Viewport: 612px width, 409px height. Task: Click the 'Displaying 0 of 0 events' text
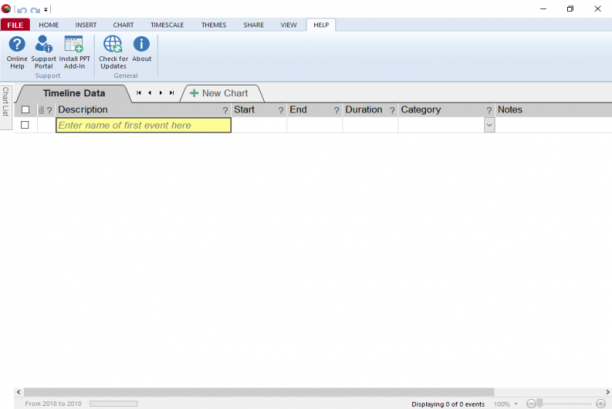[x=448, y=404]
